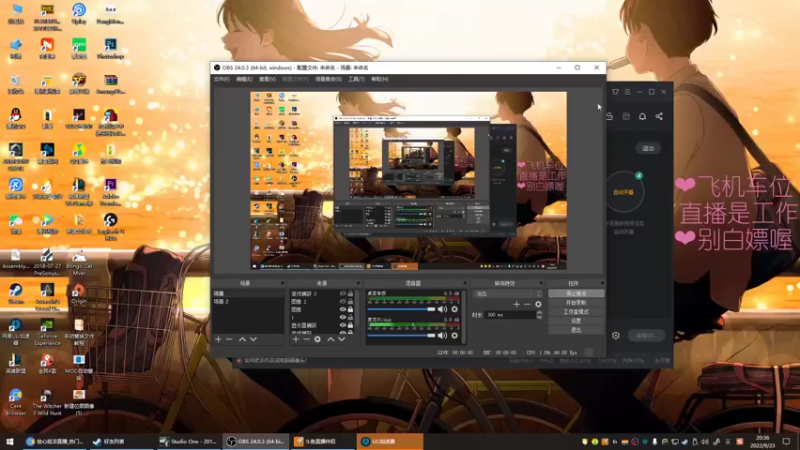The width and height of the screenshot is (800, 450).
Task: Click Settings button in OBS Controls
Action: click(576, 321)
